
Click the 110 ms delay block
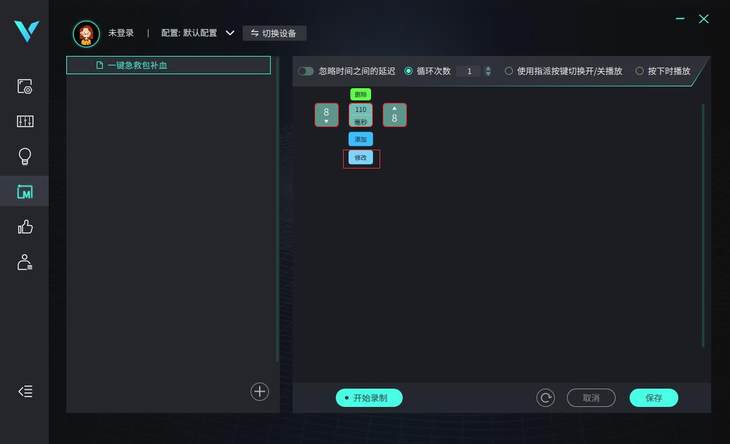coord(361,115)
